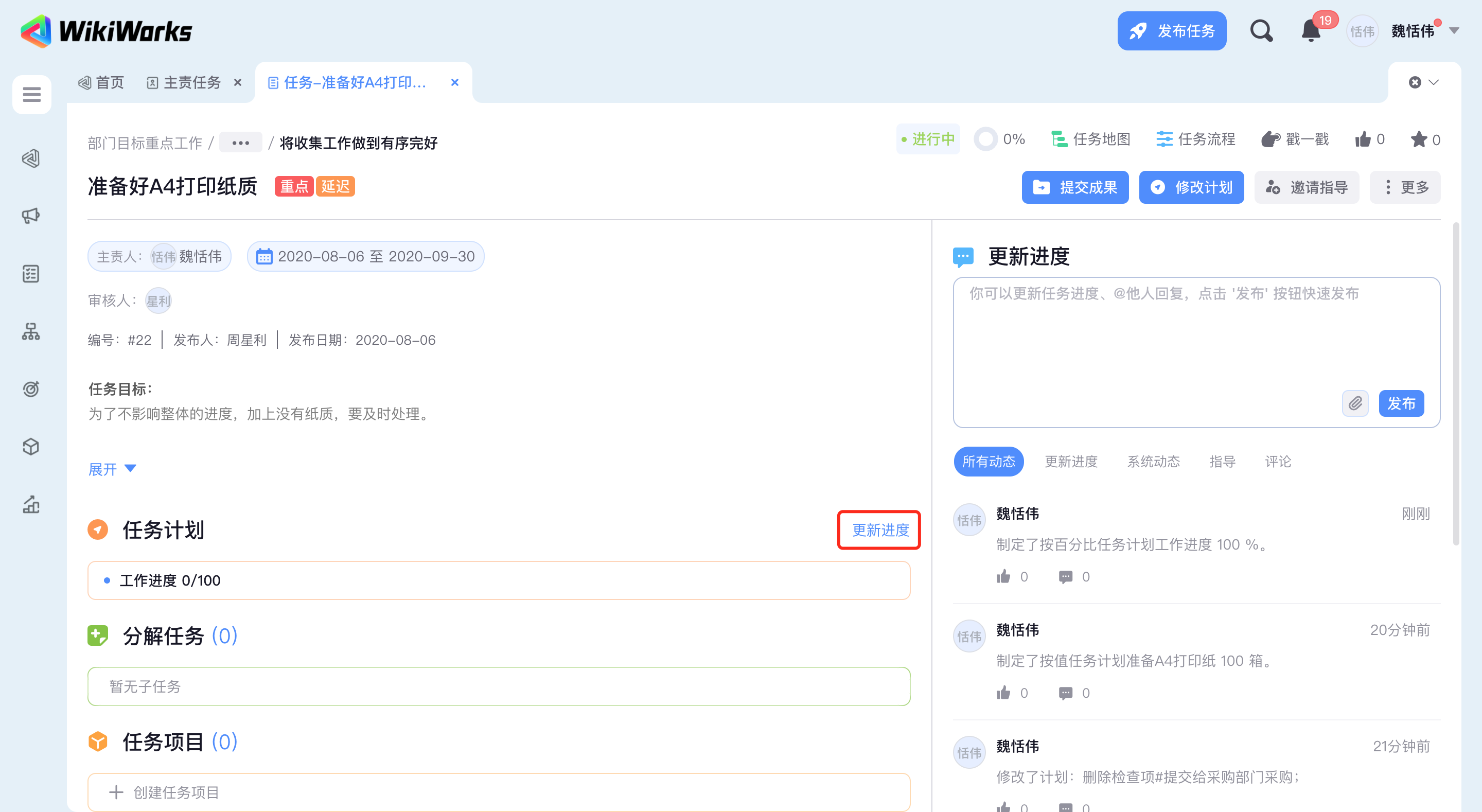1482x812 pixels.
Task: Click the search magnifier icon
Action: [1261, 30]
